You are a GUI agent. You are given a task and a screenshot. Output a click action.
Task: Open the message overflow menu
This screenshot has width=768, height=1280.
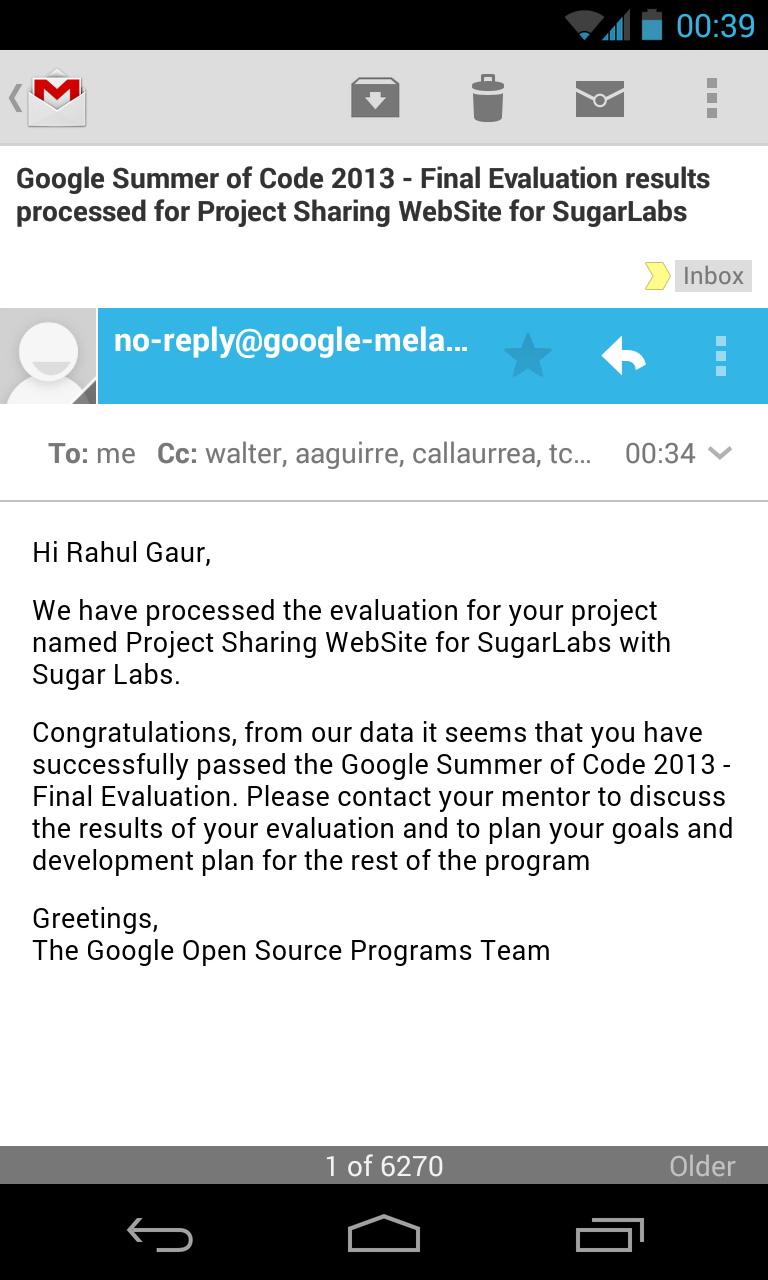point(720,355)
